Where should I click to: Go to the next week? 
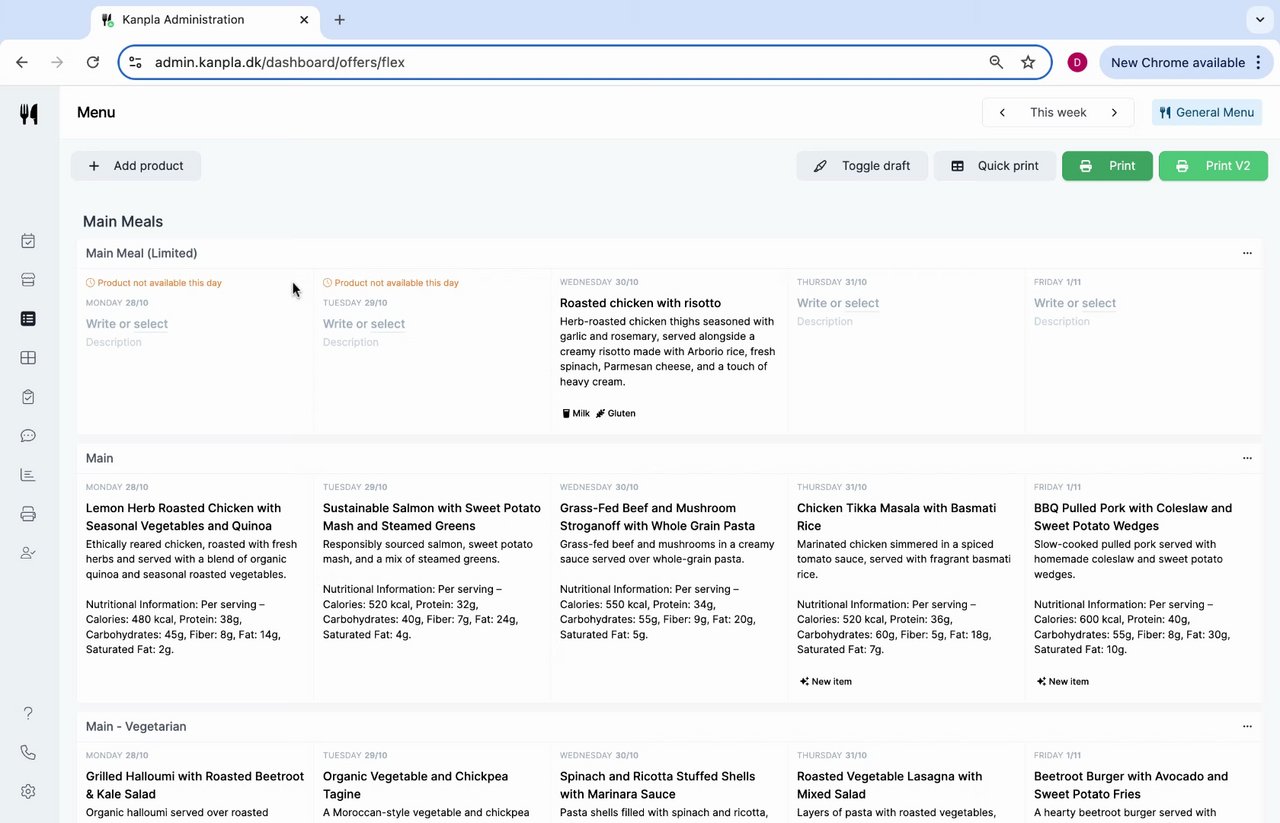[1114, 112]
